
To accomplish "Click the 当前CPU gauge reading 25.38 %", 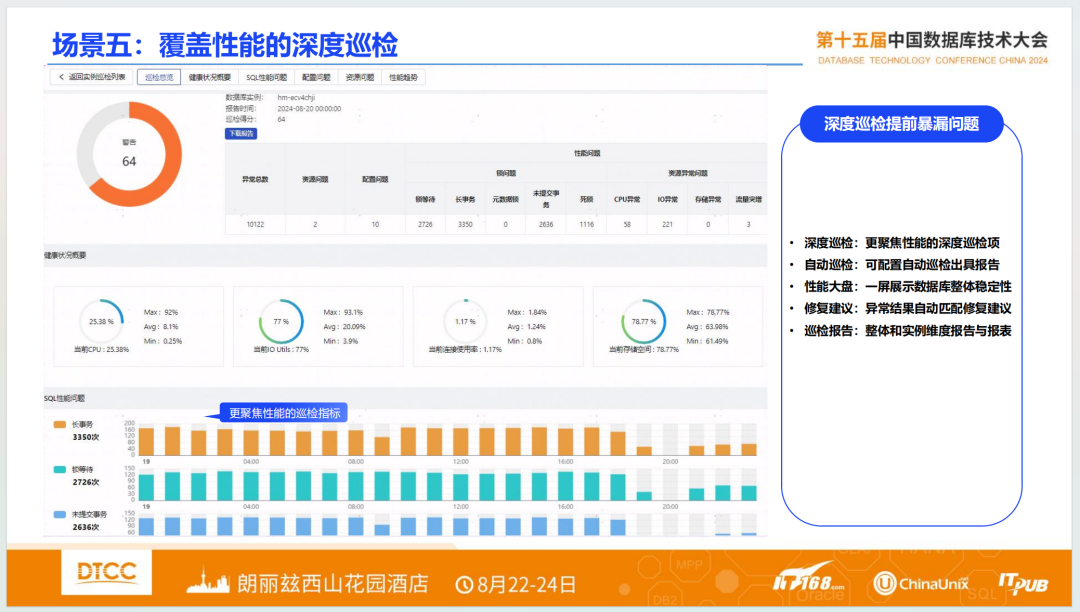I will [102, 321].
